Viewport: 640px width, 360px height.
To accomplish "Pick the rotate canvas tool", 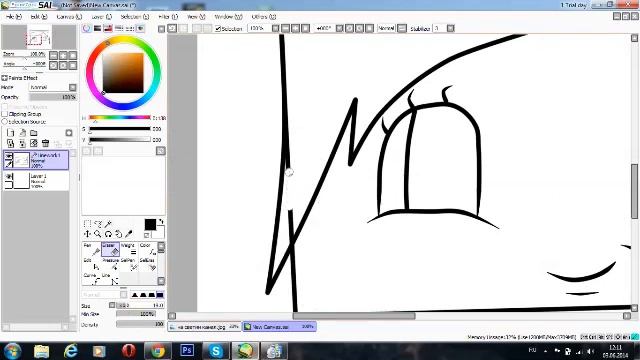I will [x=108, y=234].
